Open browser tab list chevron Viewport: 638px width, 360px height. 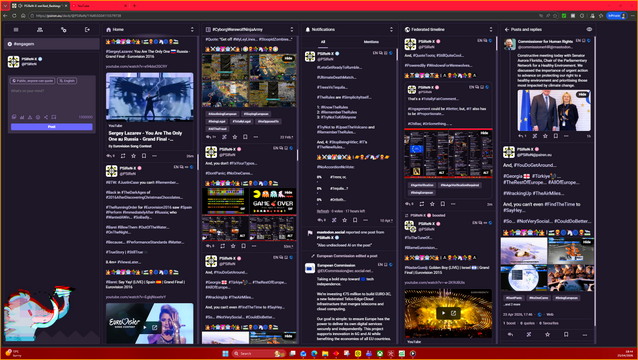click(5, 6)
